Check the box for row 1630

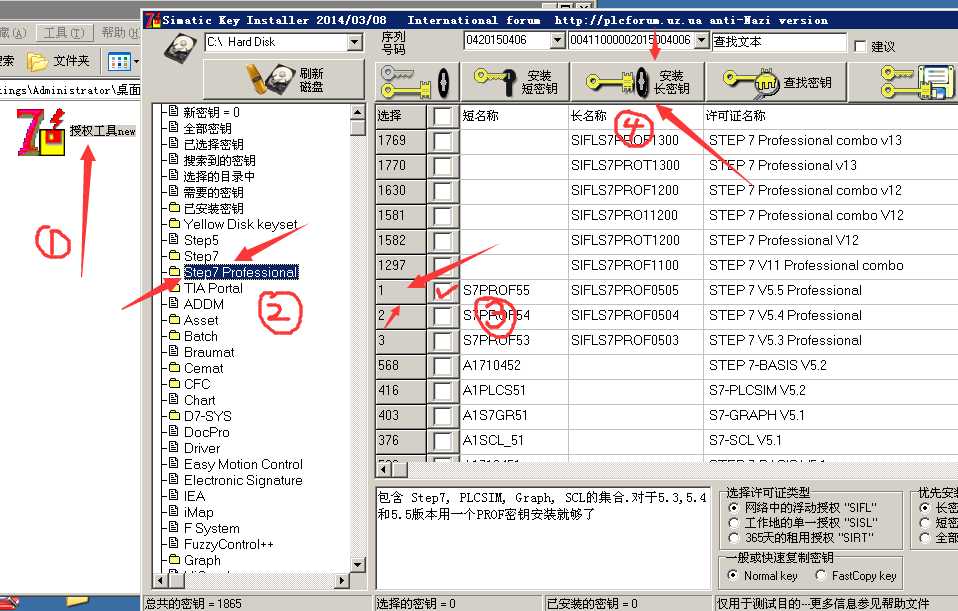[442, 191]
